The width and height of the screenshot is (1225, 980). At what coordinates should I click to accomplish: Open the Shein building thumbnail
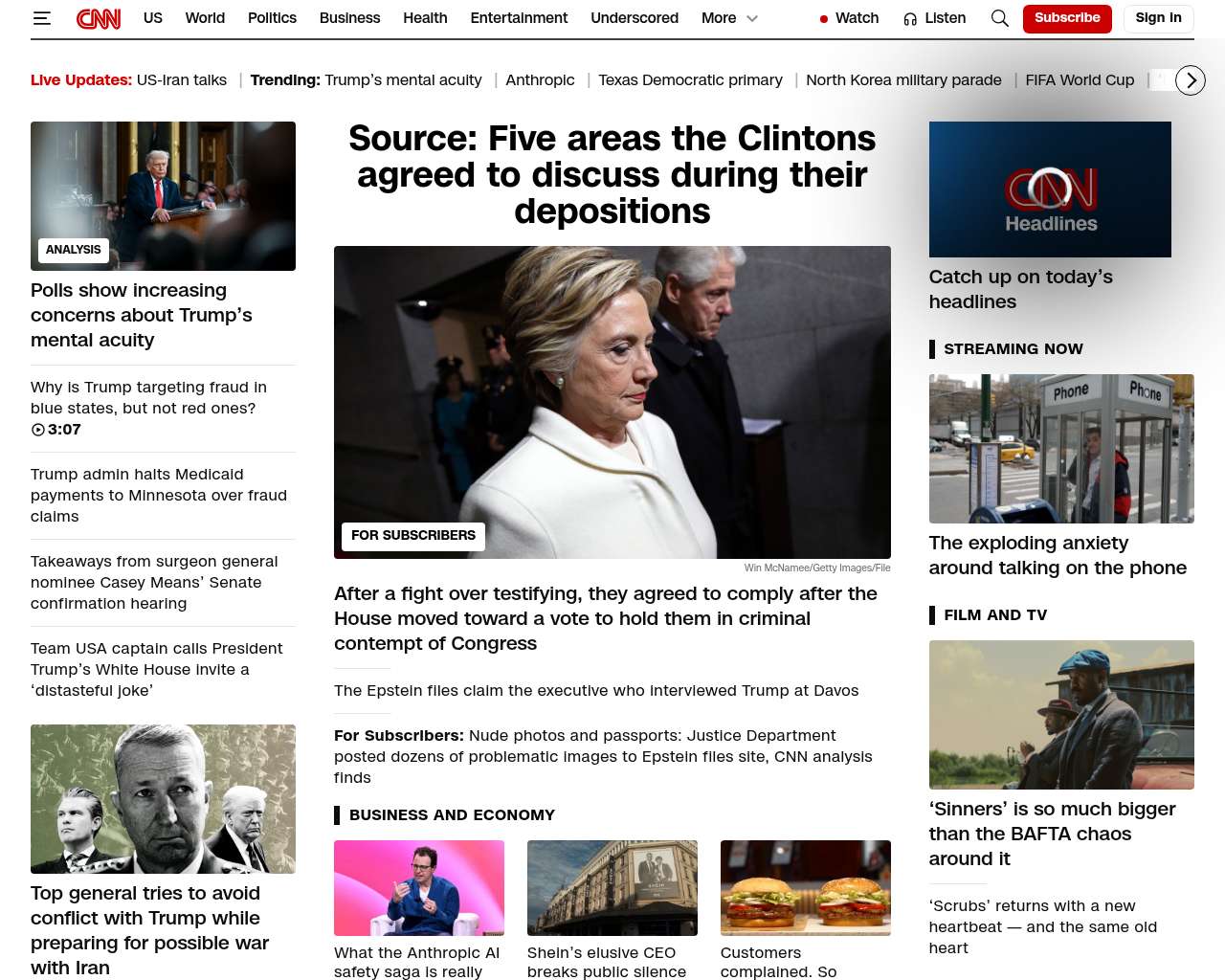(612, 888)
